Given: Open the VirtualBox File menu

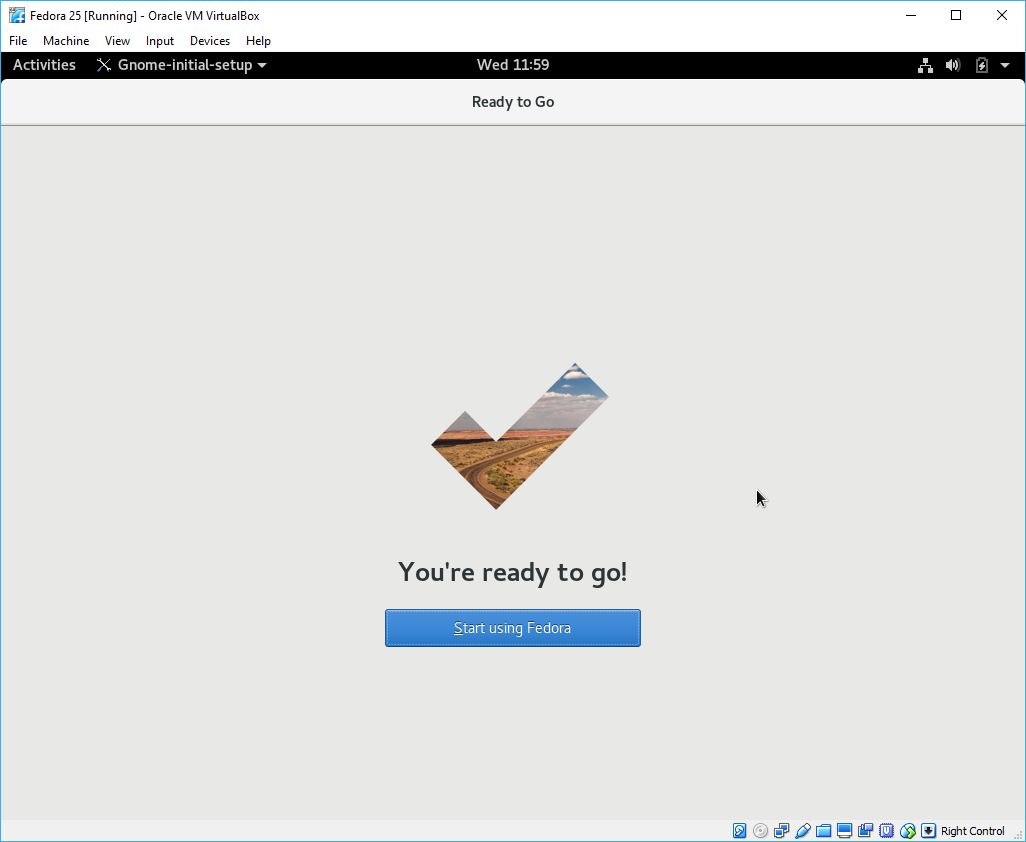Looking at the screenshot, I should point(18,41).
